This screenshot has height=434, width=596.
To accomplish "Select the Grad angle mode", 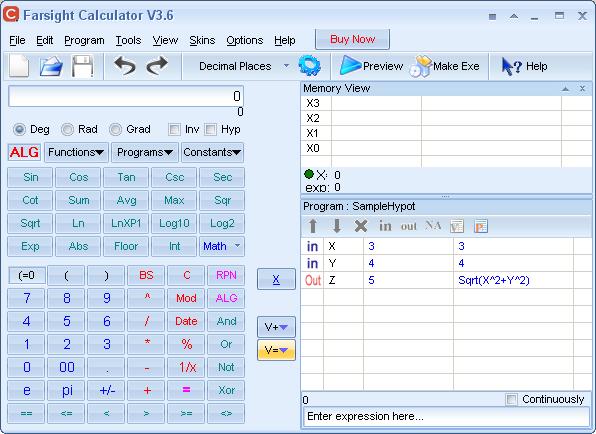I will pyautogui.click(x=115, y=130).
